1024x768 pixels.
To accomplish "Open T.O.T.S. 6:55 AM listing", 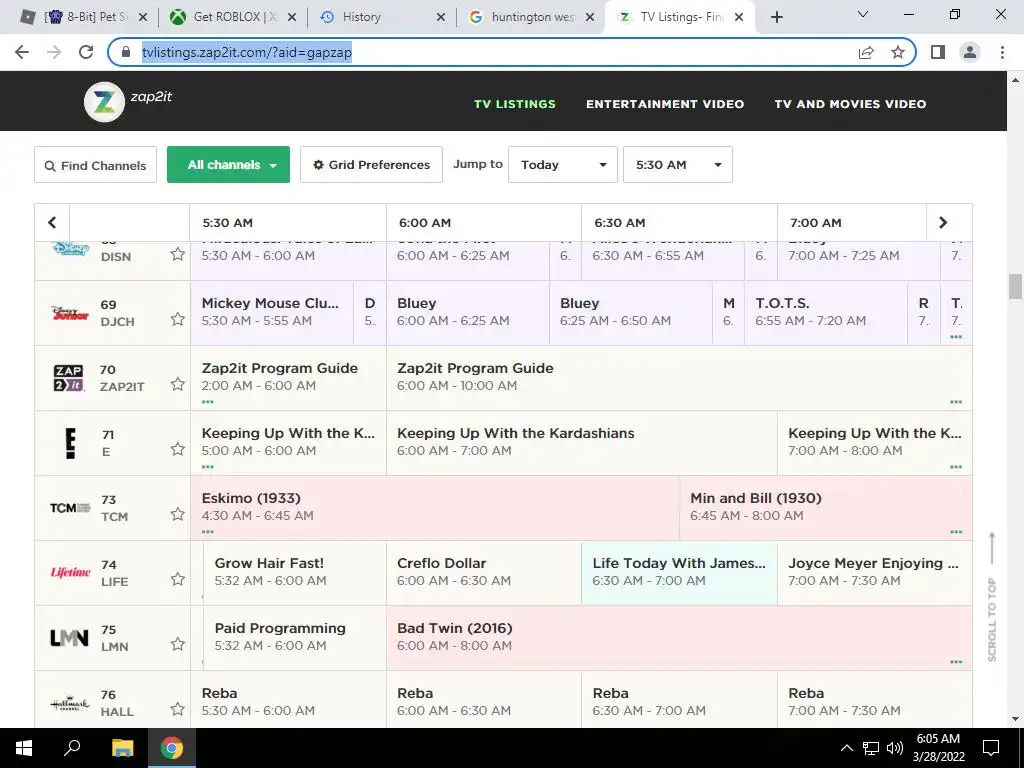I will 825,313.
